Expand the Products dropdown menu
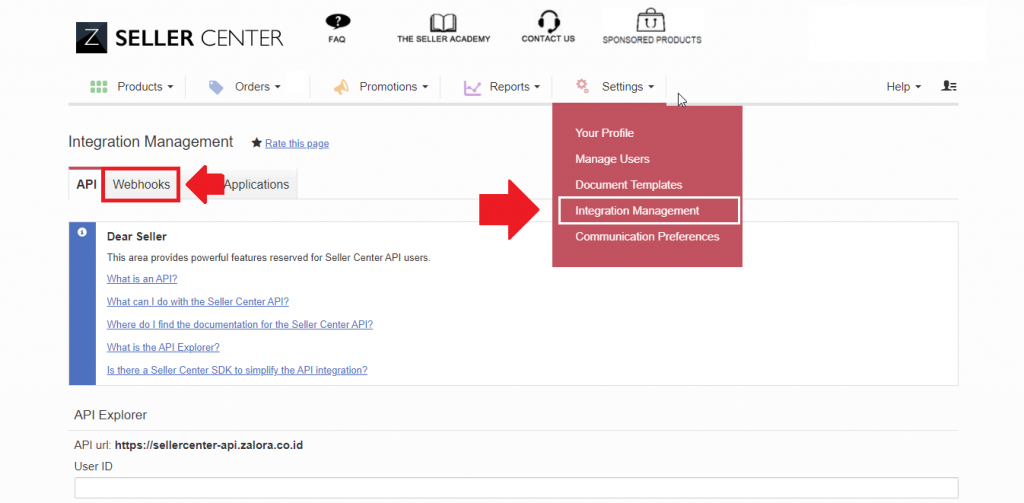1024x503 pixels. (x=146, y=87)
